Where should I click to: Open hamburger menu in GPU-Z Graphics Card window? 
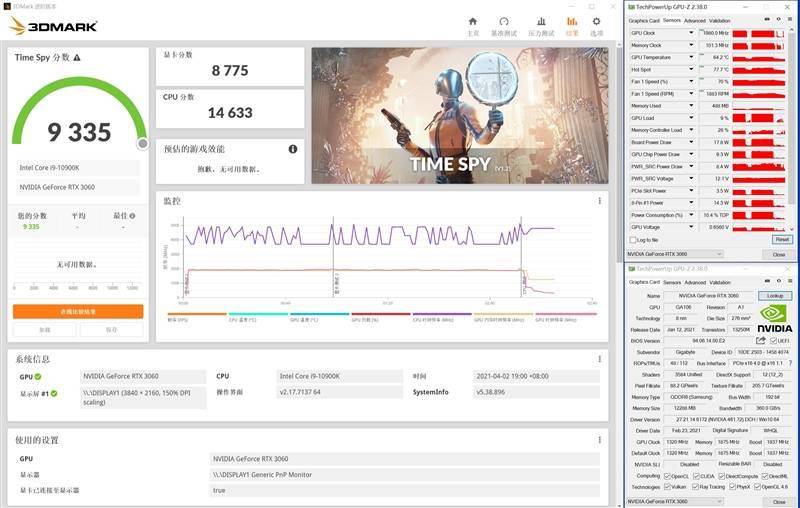[x=790, y=281]
